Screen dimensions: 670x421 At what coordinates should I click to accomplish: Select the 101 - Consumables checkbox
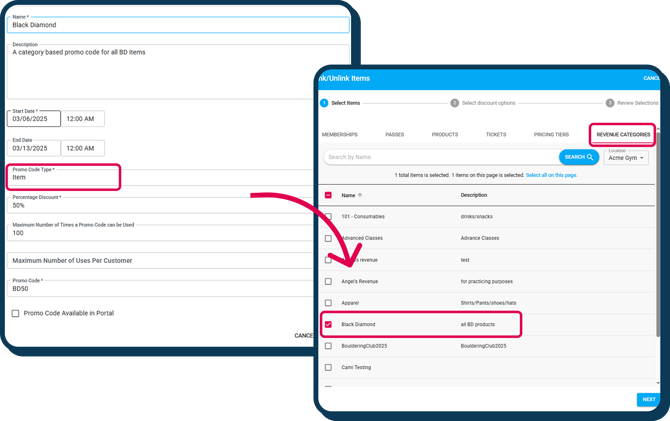click(328, 216)
